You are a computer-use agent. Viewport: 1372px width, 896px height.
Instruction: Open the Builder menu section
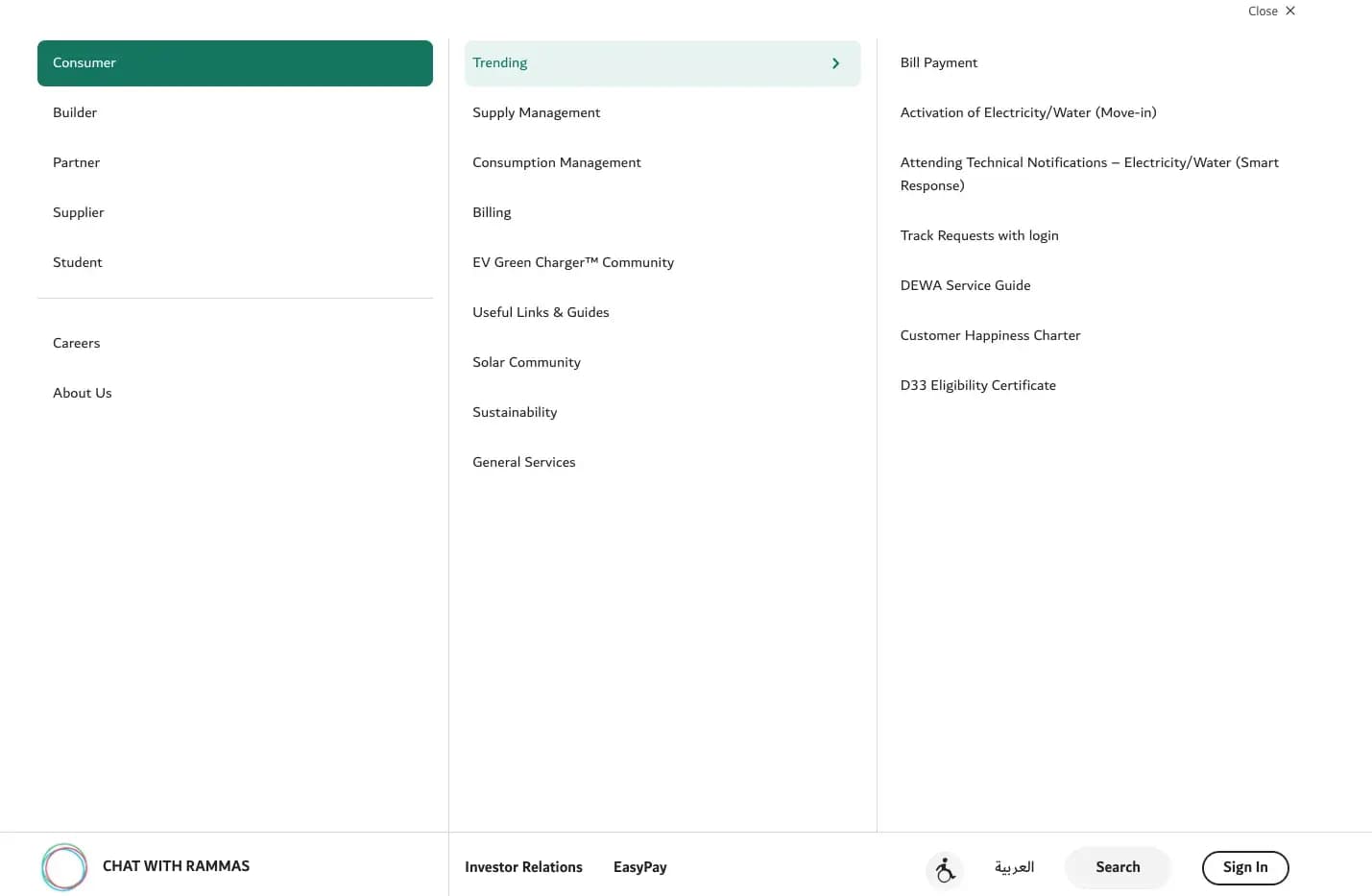pyautogui.click(x=75, y=113)
